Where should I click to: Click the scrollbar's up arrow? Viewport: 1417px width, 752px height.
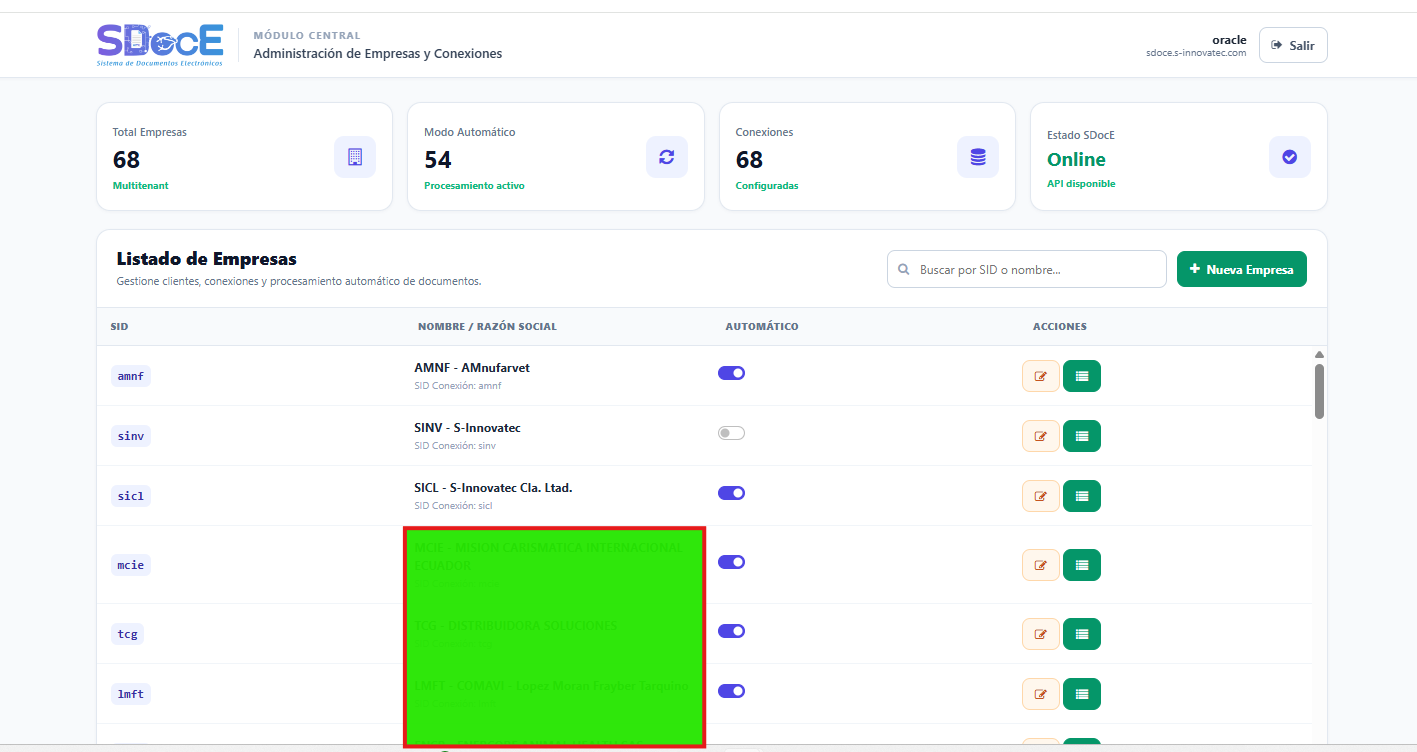point(1319,354)
